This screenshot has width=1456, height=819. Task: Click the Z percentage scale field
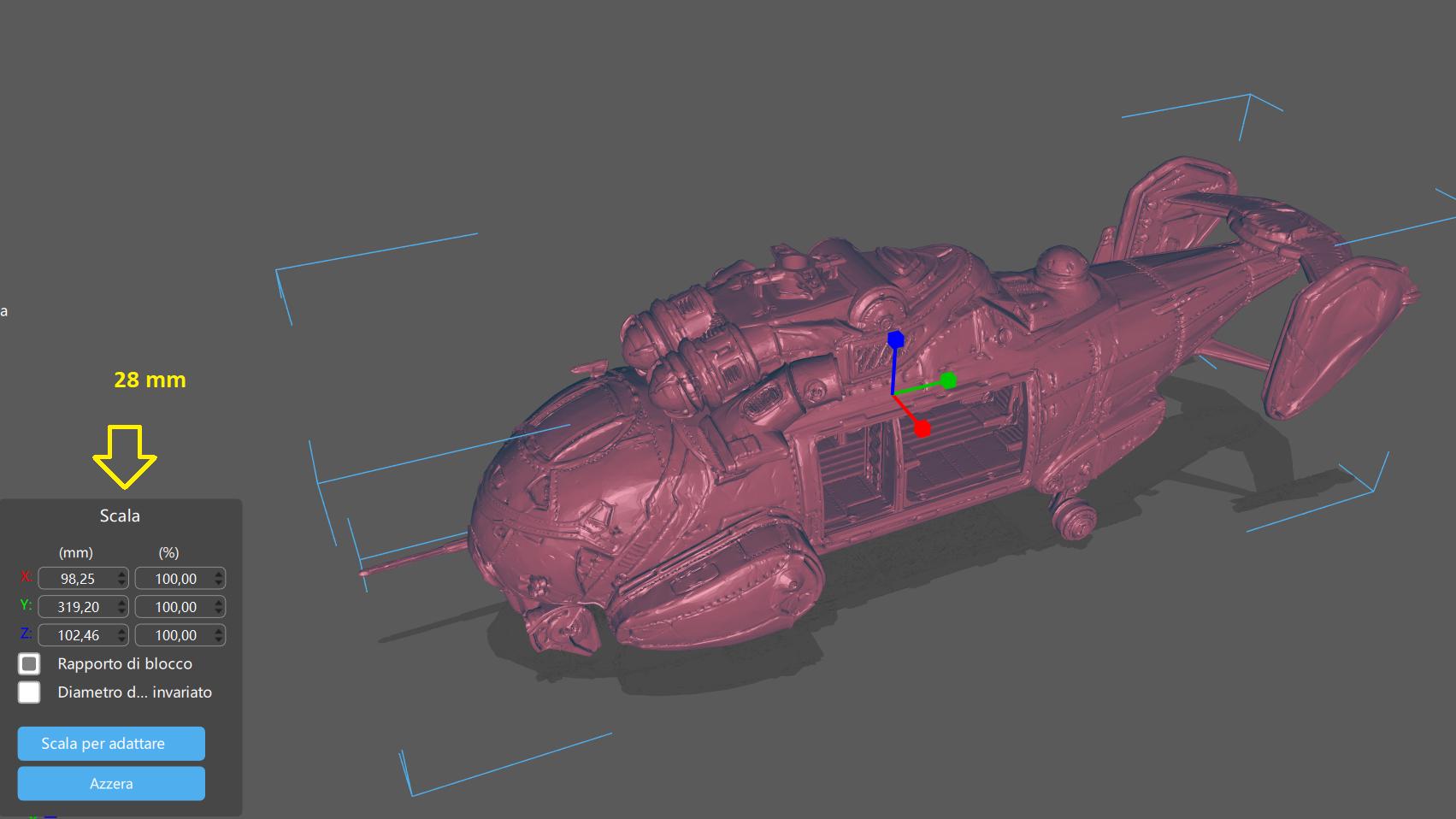coord(174,635)
